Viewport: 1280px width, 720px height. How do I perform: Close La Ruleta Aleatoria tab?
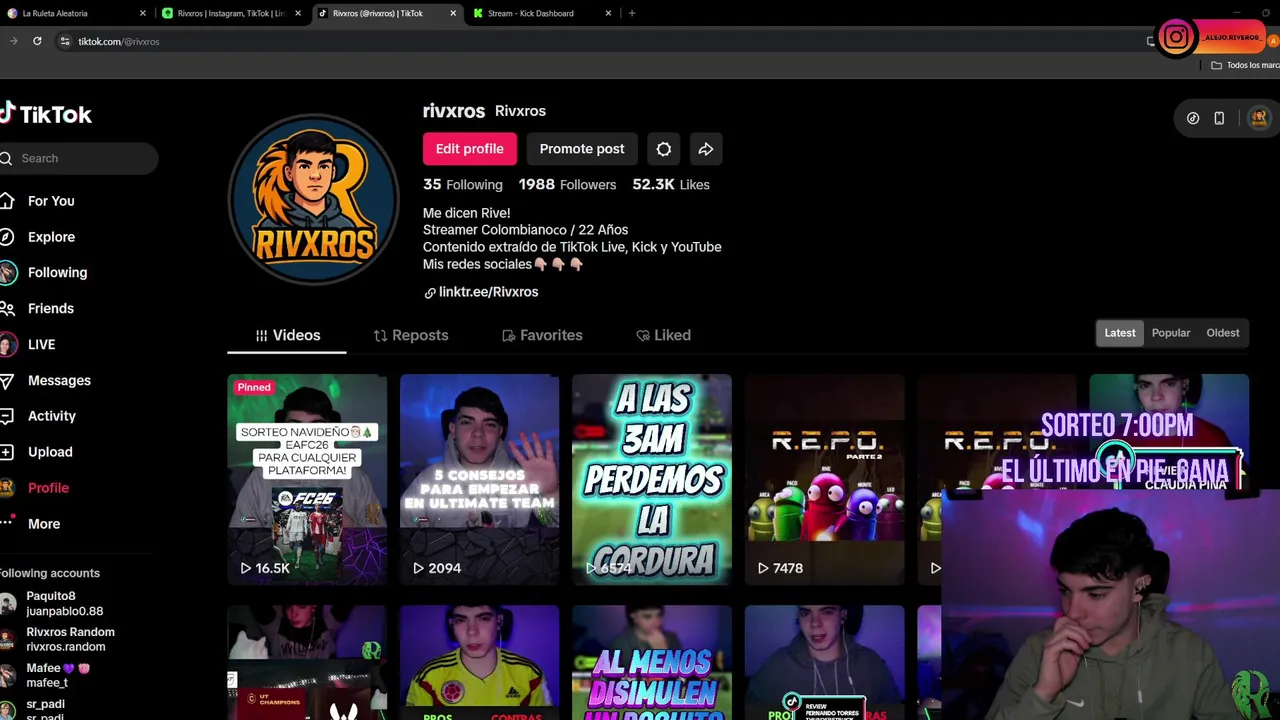click(143, 13)
